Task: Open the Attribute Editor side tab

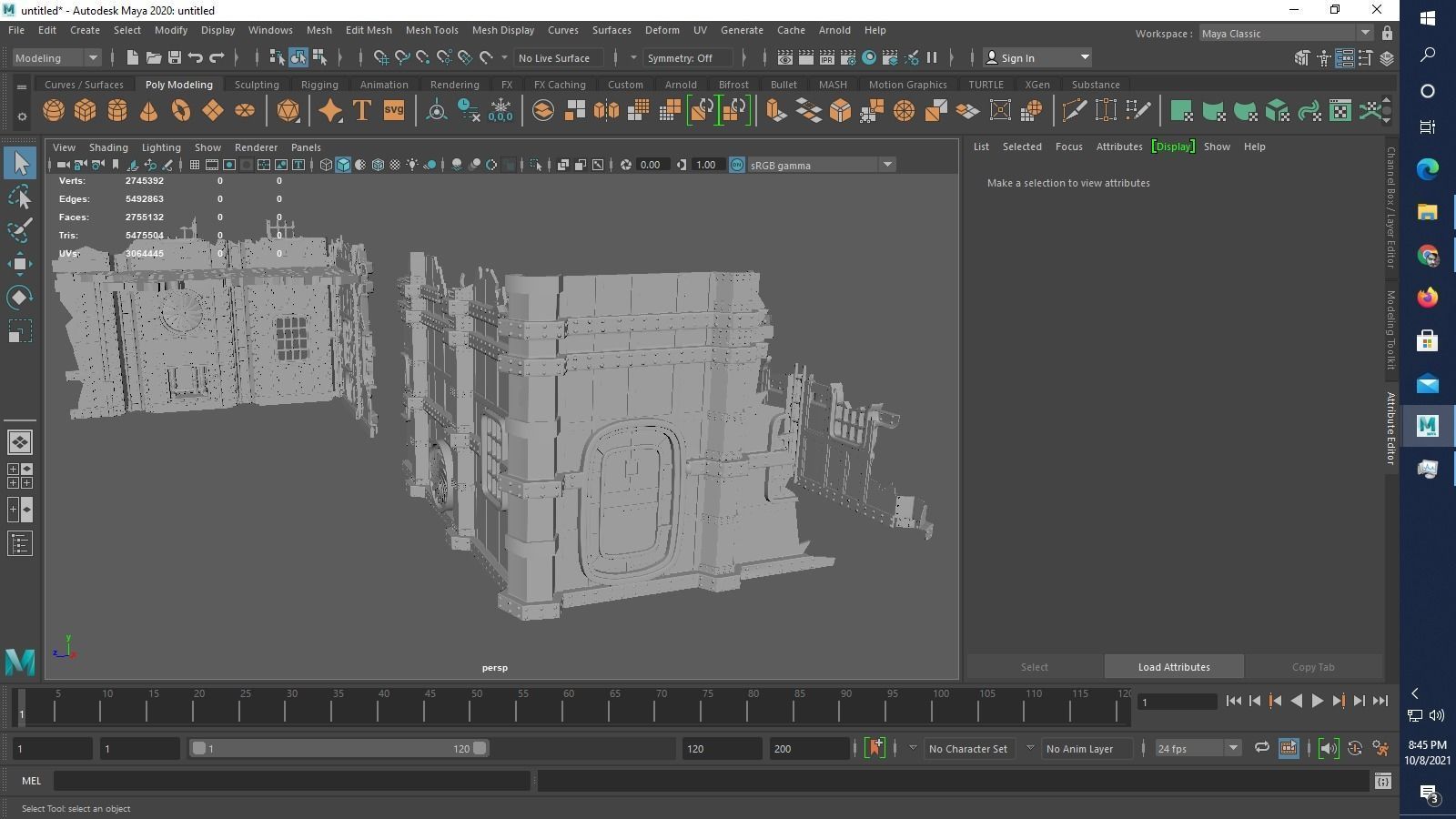Action: [1390, 429]
